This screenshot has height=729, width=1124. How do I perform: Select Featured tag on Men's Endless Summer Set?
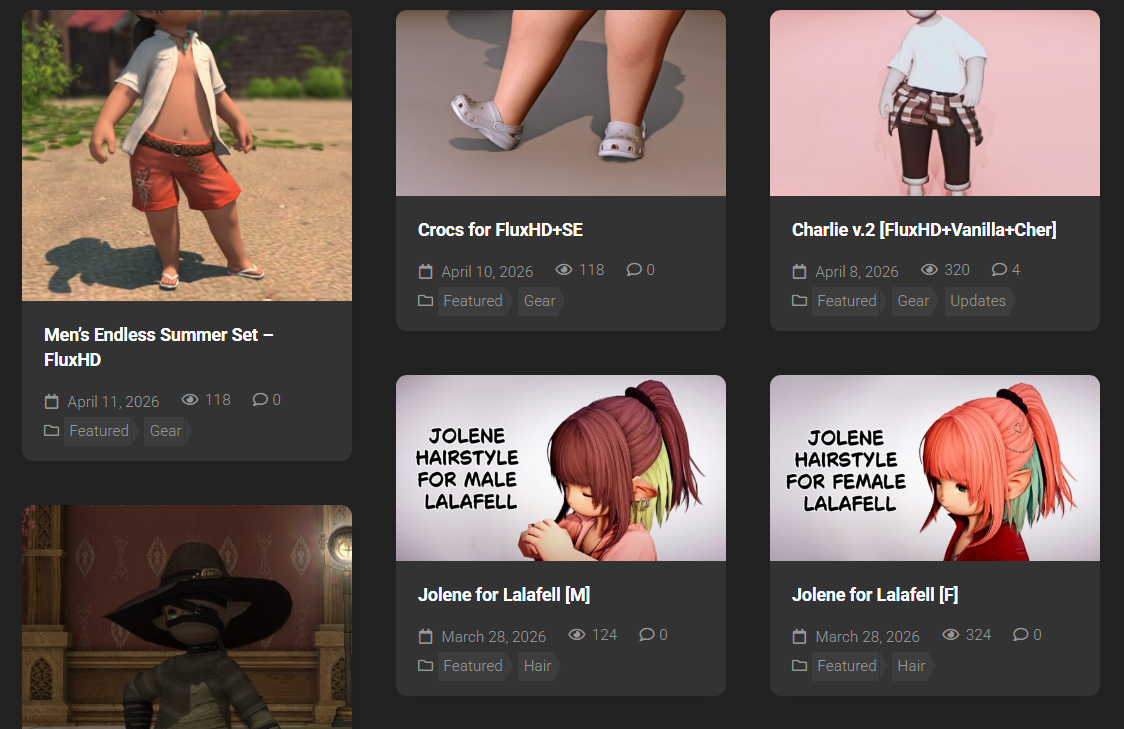pyautogui.click(x=99, y=431)
